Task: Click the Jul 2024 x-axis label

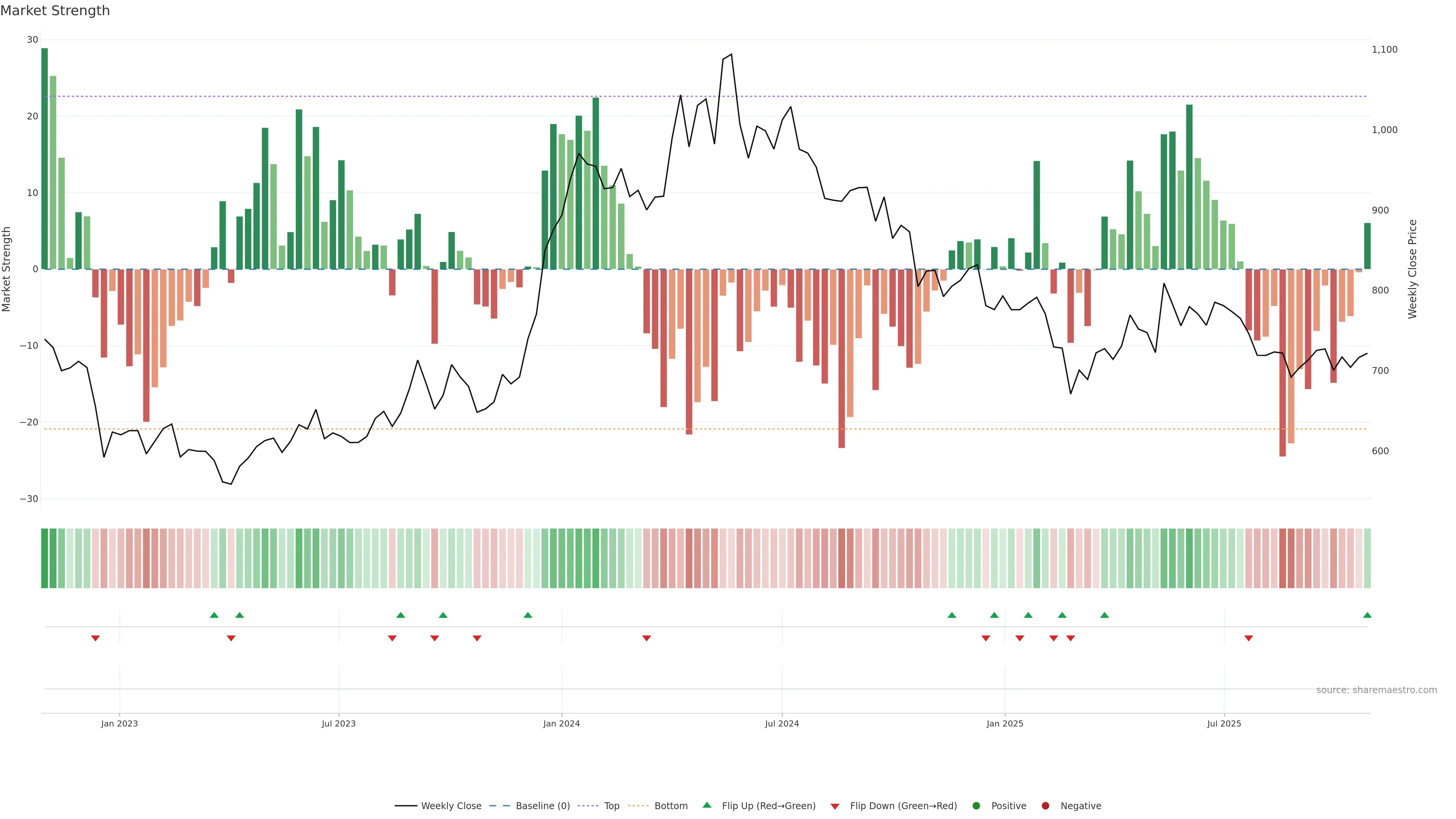Action: click(x=782, y=723)
